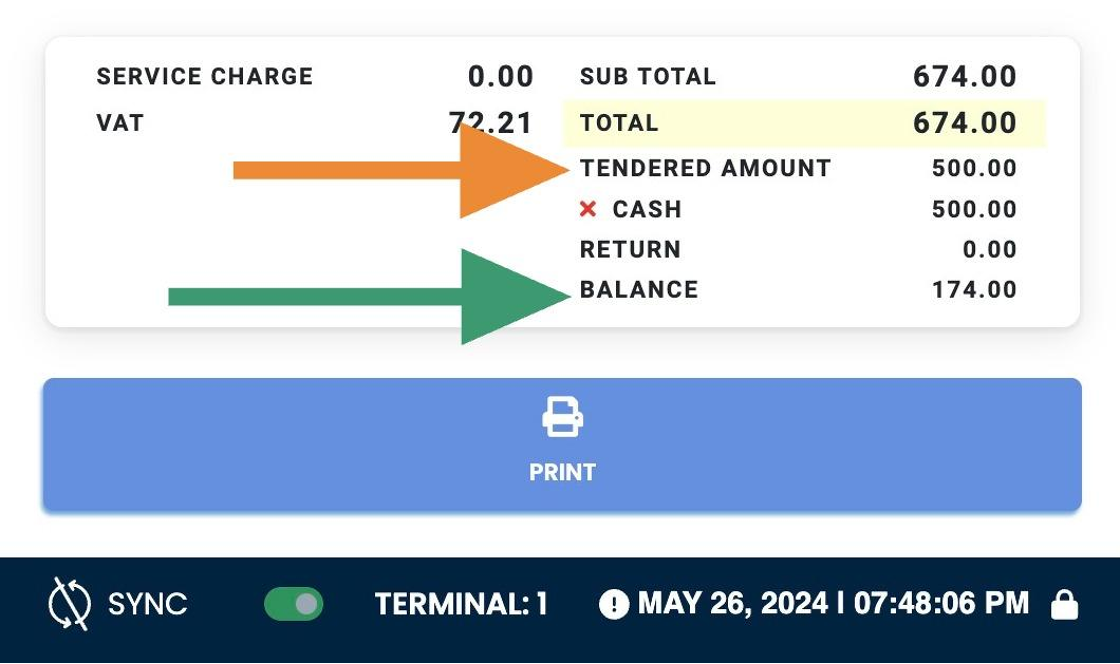
Task: Click the sync arrows icon
Action: [x=69, y=604]
